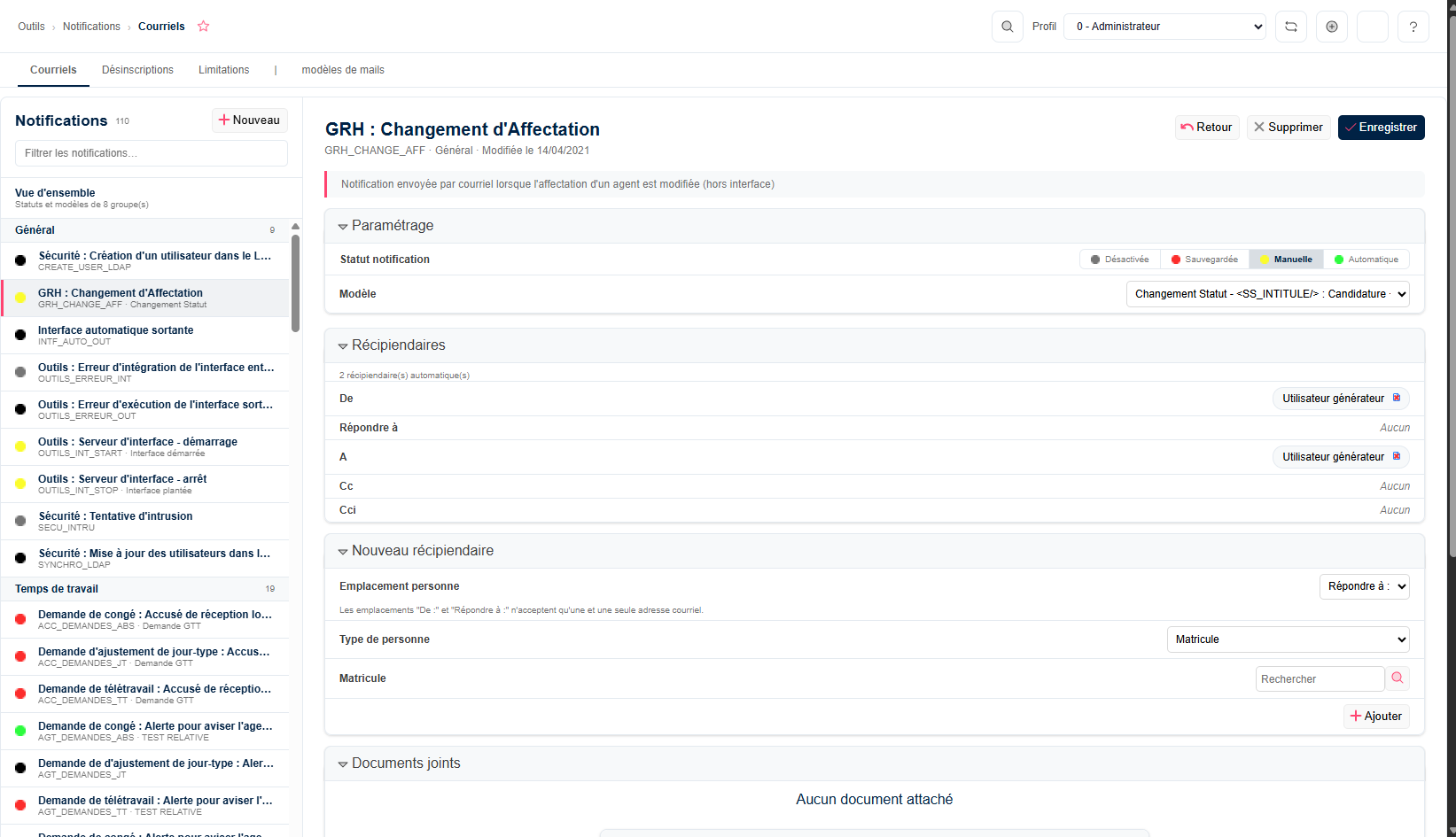1456x837 pixels.
Task: Open the Modèle dropdown
Action: [1268, 294]
